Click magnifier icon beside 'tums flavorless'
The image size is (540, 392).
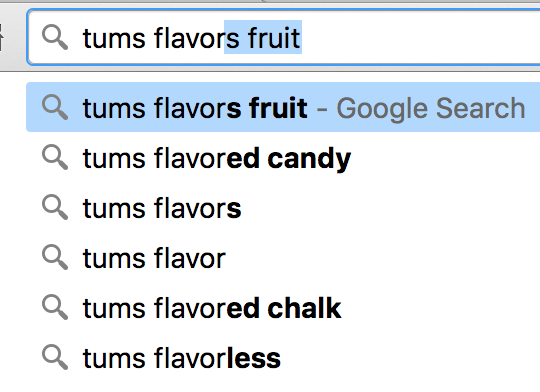pos(55,358)
